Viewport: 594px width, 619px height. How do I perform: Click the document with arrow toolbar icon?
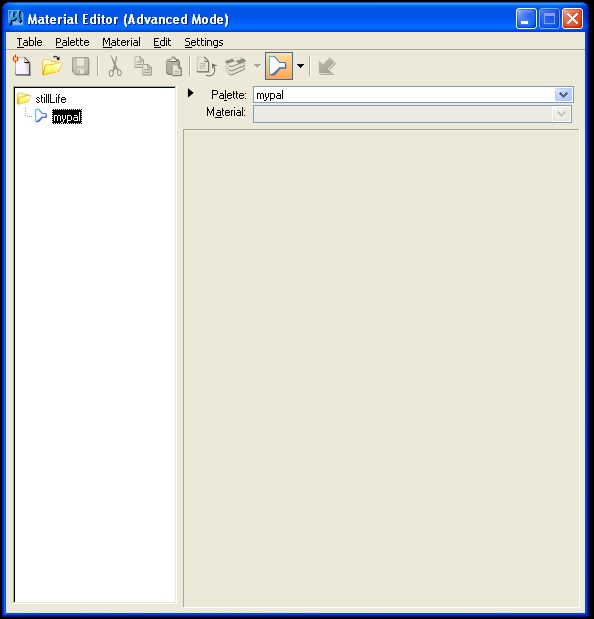coord(206,66)
